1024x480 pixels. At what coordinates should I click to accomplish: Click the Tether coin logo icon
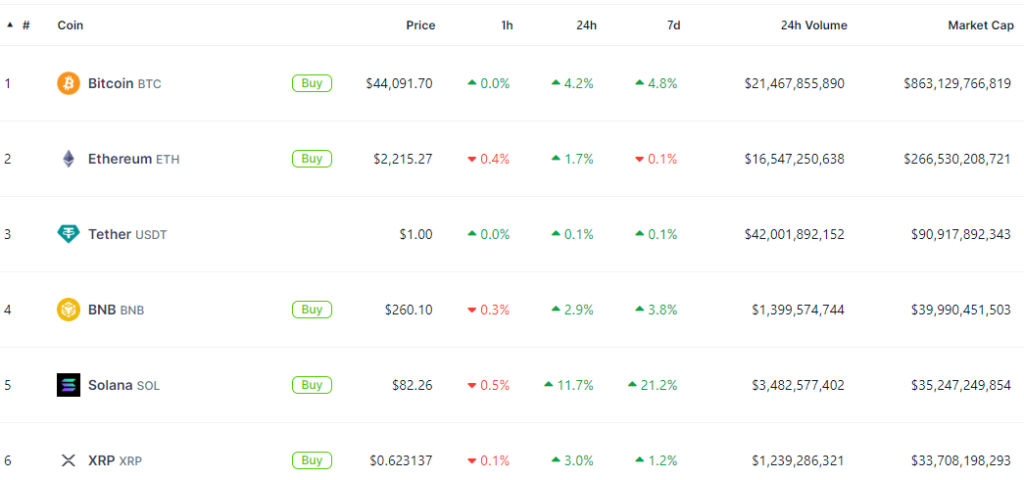(x=68, y=234)
